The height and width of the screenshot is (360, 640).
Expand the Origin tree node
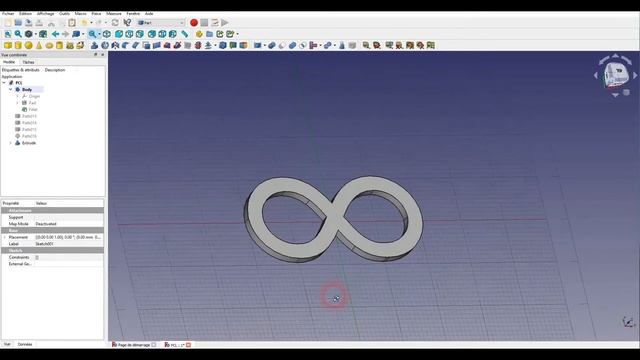point(18,96)
